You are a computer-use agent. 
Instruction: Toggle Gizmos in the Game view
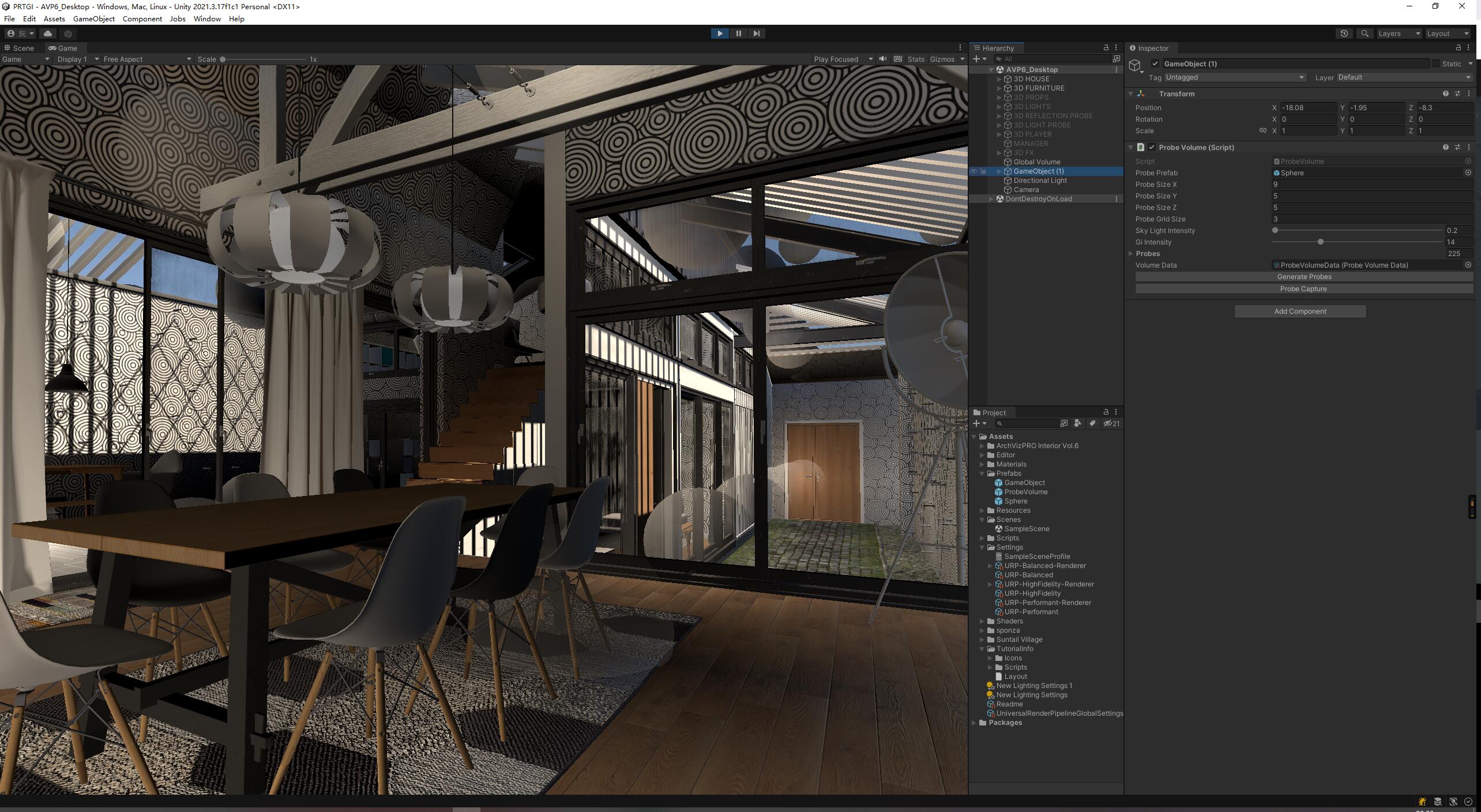(x=942, y=59)
